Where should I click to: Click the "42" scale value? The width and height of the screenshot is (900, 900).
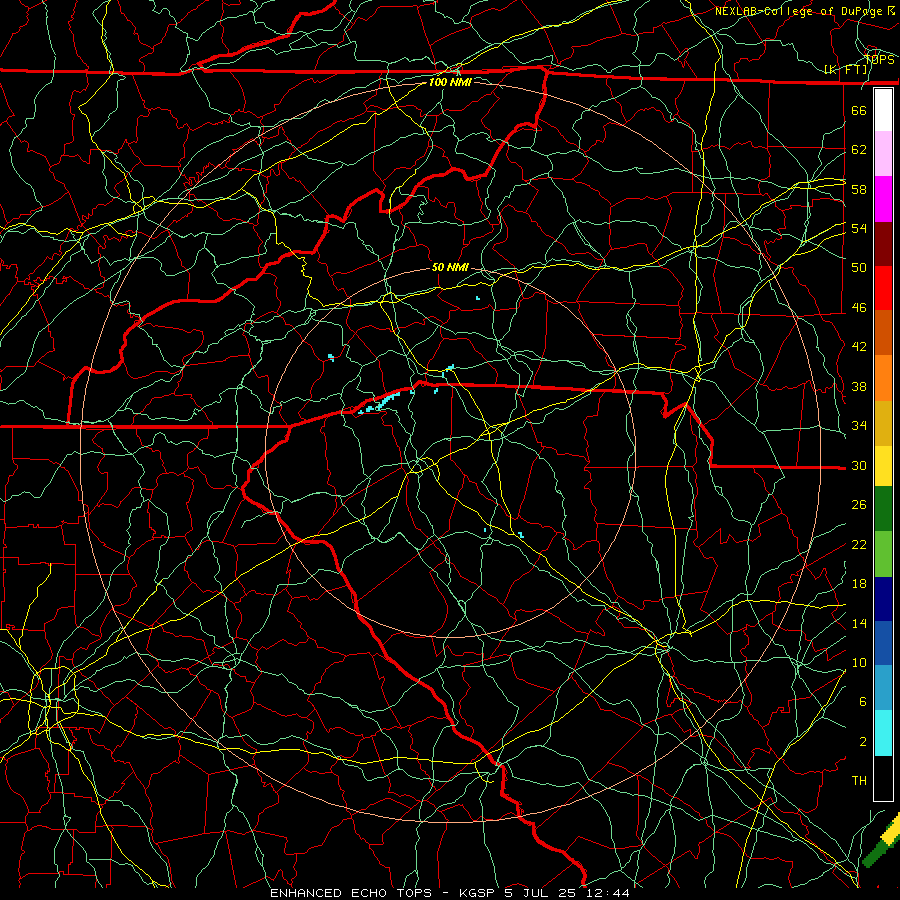pyautogui.click(x=859, y=347)
